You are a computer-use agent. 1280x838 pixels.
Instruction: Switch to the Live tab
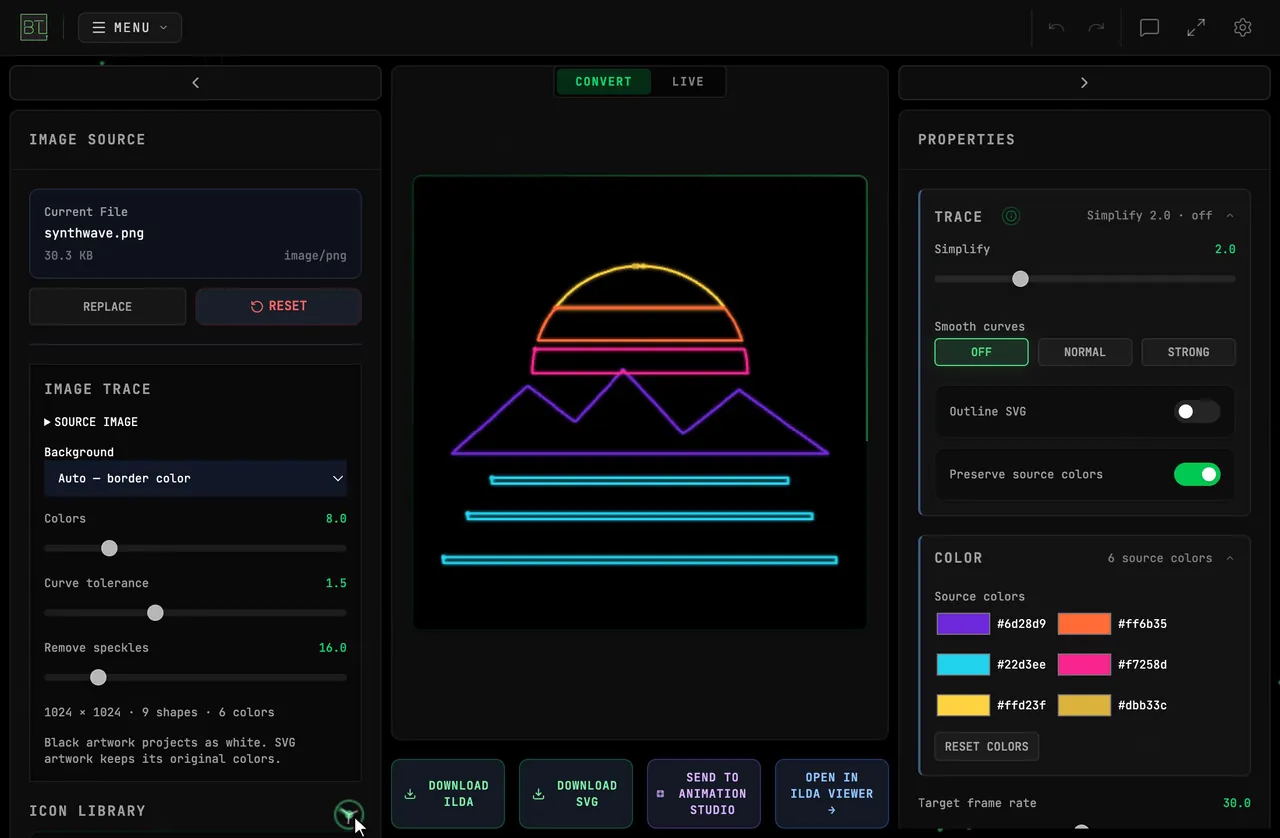[x=688, y=82]
